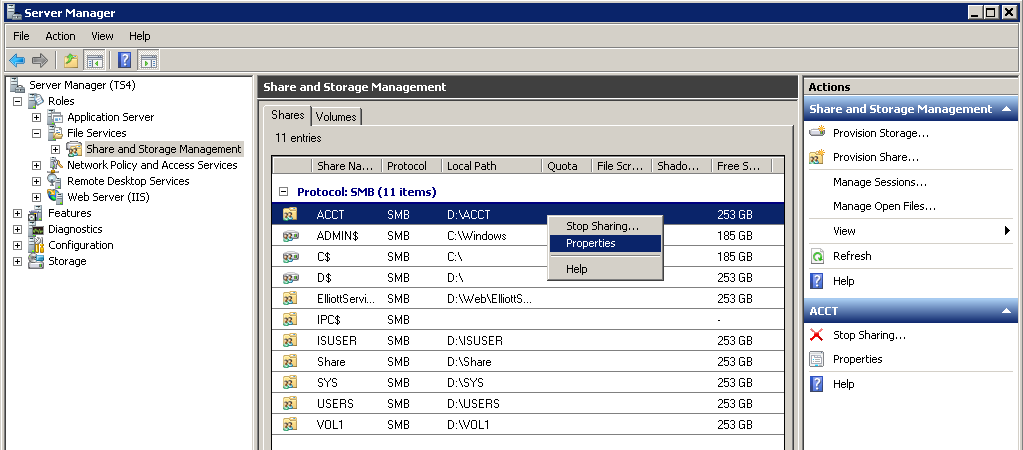Click the VOL1 share icon

pos(290,425)
